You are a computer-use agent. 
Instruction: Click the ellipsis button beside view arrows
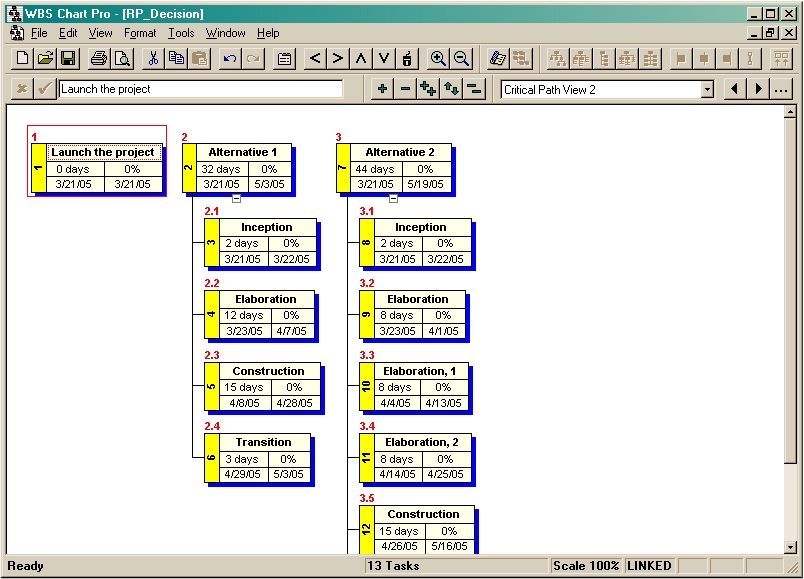tap(781, 89)
